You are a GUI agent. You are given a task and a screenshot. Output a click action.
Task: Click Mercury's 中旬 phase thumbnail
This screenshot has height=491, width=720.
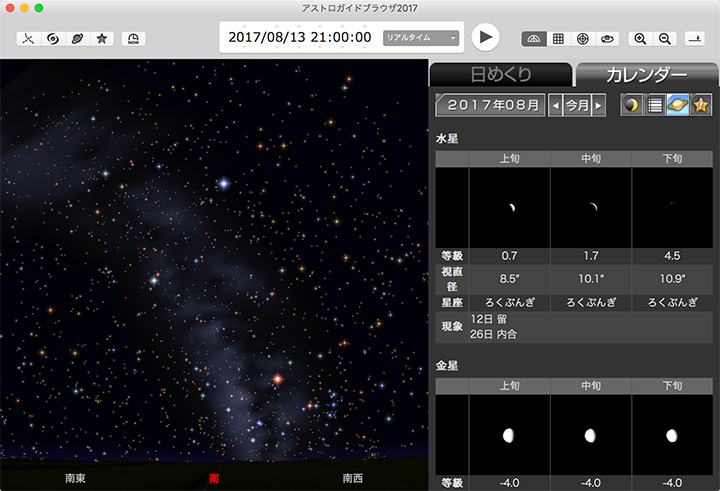[x=591, y=208]
